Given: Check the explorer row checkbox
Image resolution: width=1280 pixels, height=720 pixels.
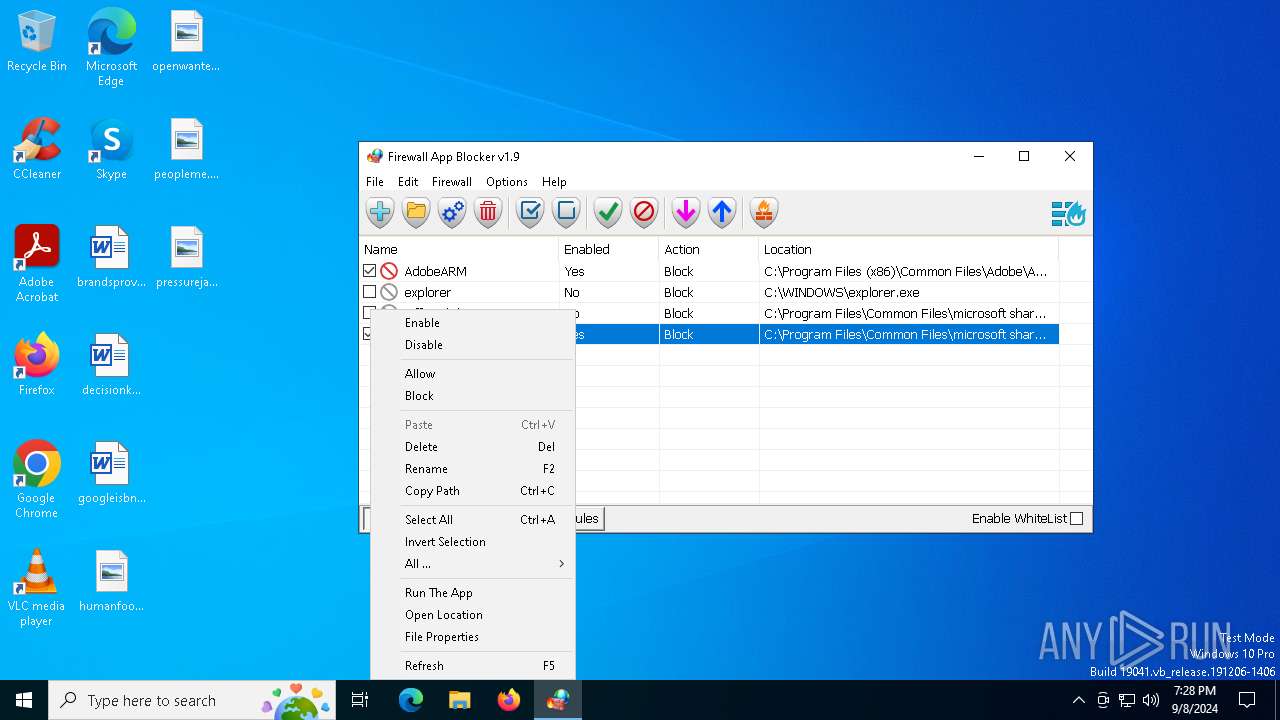Looking at the screenshot, I should [370, 292].
